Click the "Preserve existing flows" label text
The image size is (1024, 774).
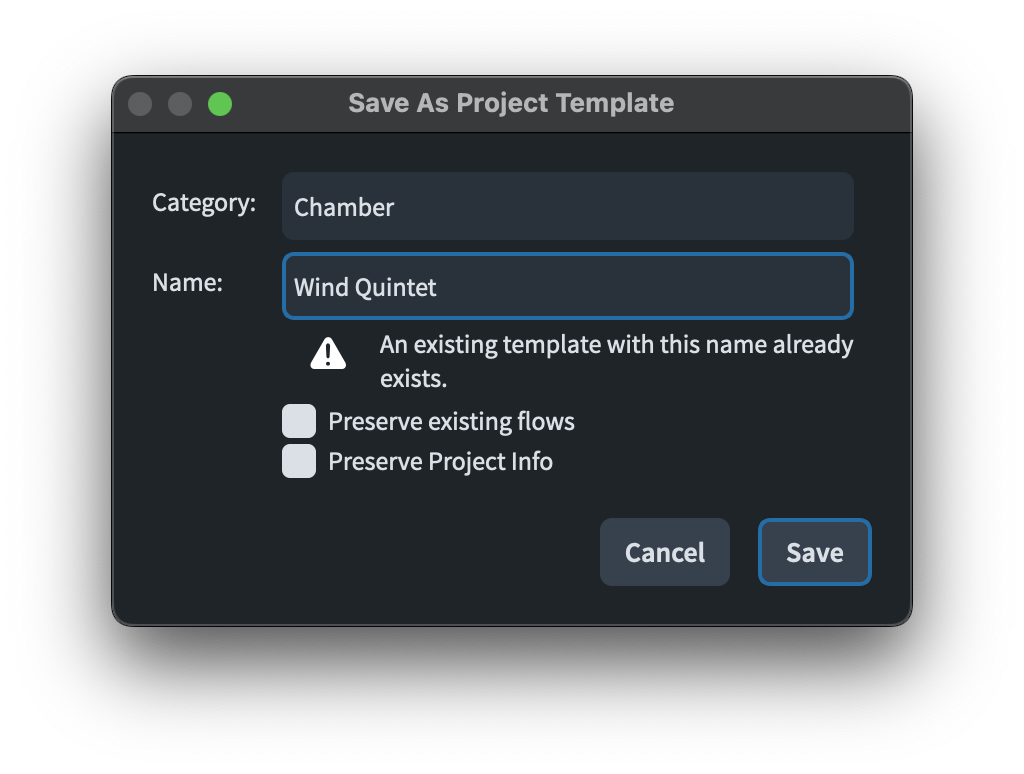tap(451, 422)
